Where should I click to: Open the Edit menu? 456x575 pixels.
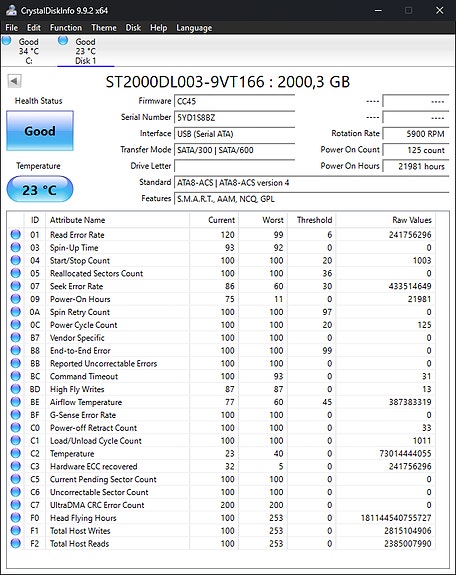click(33, 28)
